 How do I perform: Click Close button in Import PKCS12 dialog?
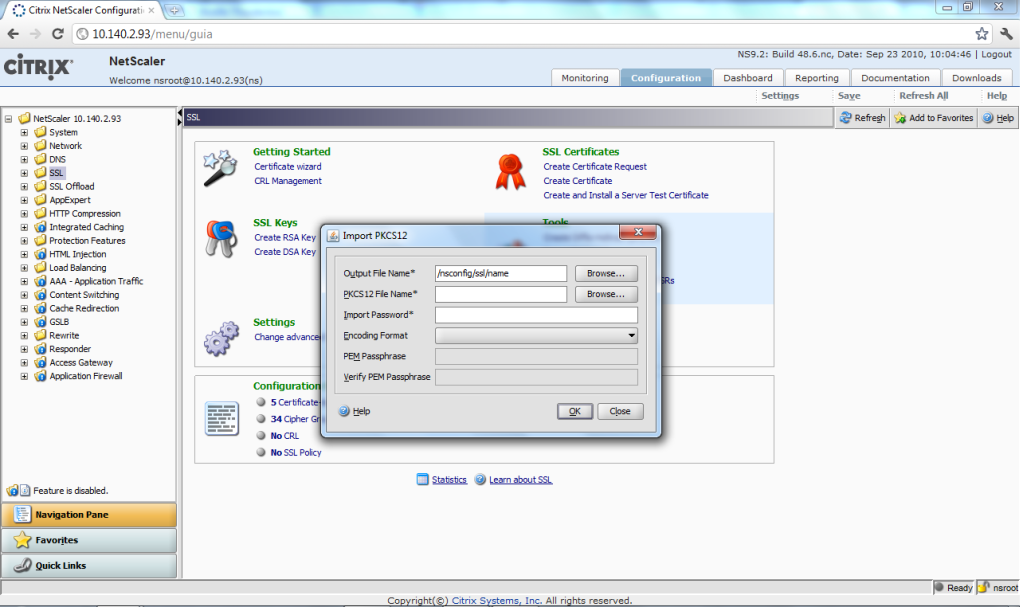[620, 411]
